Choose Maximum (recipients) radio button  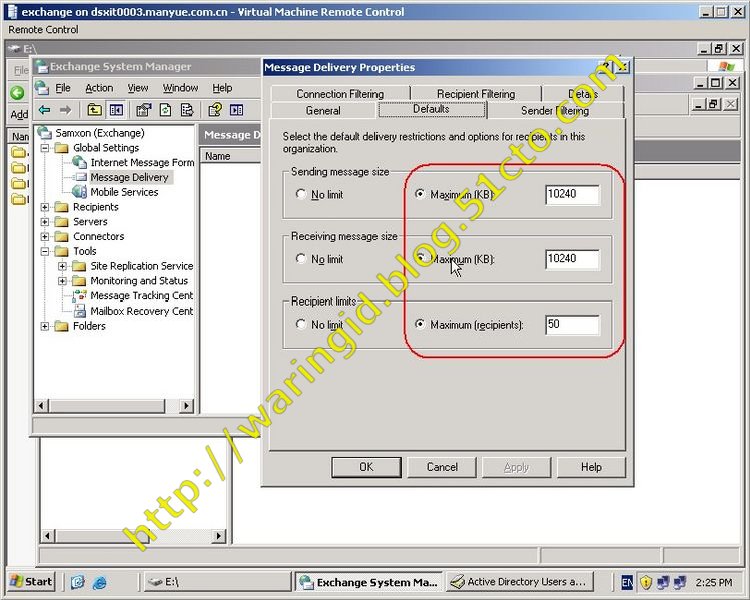pos(419,325)
